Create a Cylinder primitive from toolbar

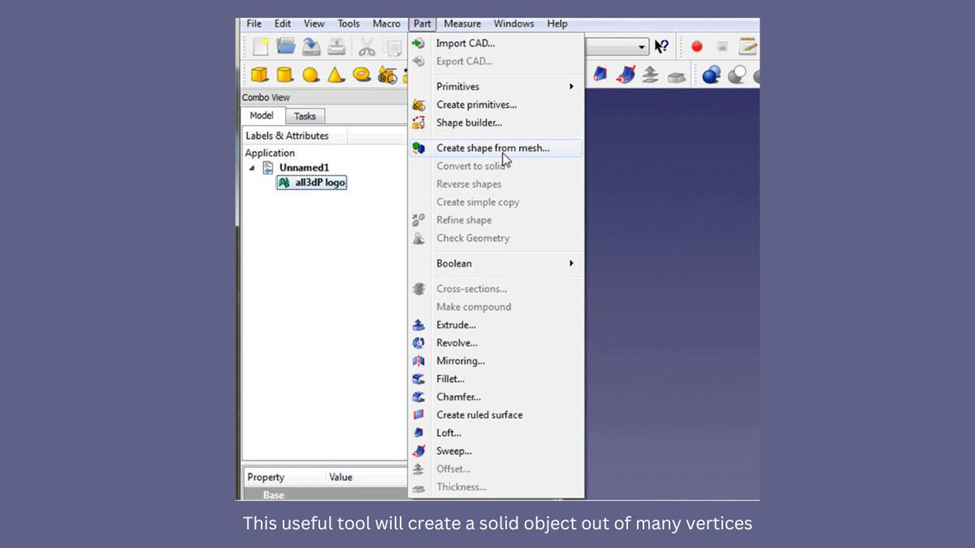pos(285,75)
